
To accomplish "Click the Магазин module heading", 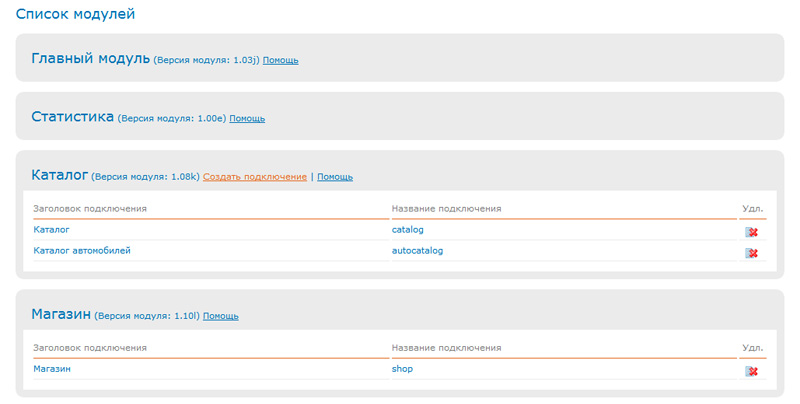I will coord(61,314).
